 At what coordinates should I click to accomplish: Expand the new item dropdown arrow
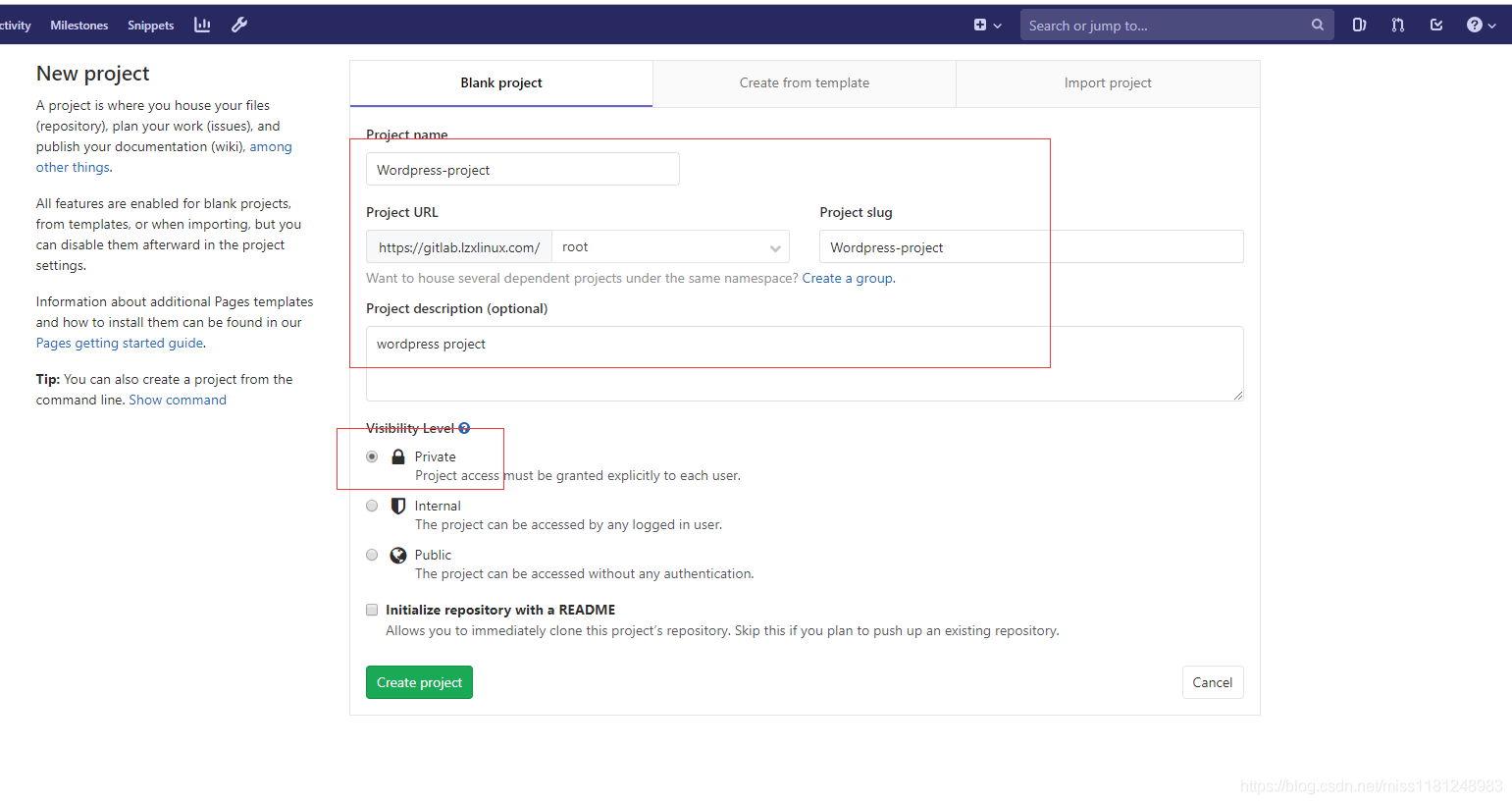998,27
